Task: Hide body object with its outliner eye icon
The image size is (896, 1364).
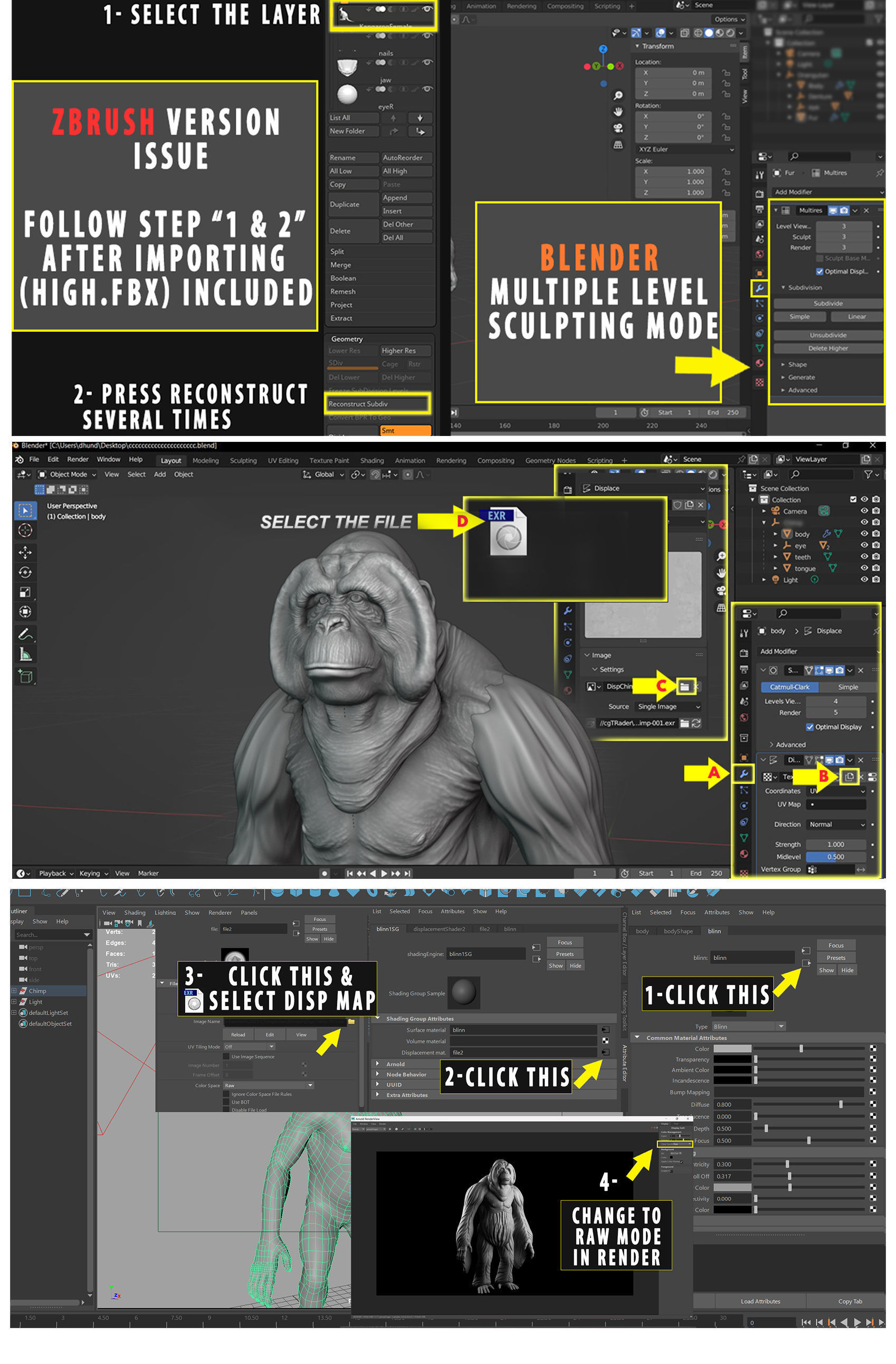Action: [864, 534]
